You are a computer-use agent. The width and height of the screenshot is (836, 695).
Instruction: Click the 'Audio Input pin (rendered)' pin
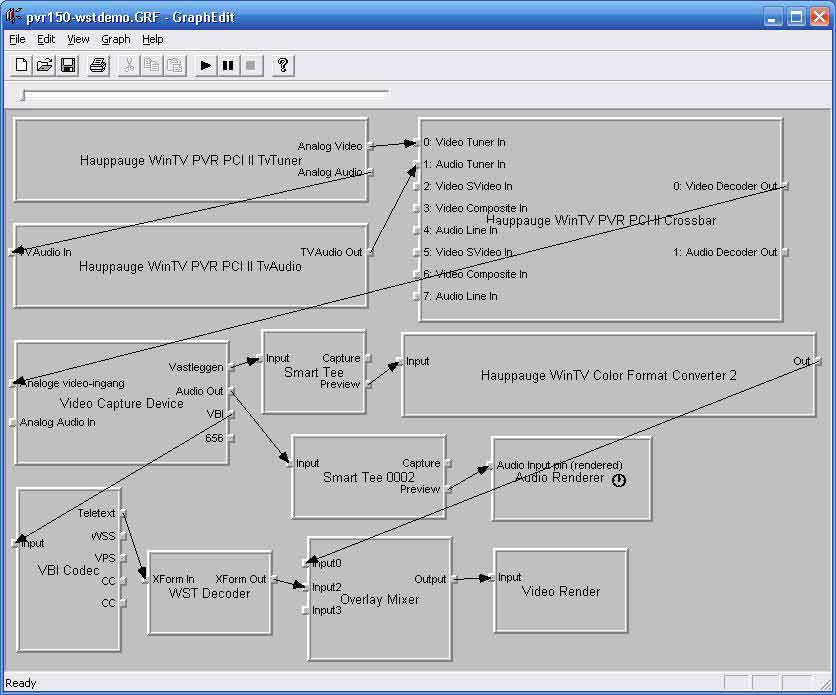click(x=489, y=465)
